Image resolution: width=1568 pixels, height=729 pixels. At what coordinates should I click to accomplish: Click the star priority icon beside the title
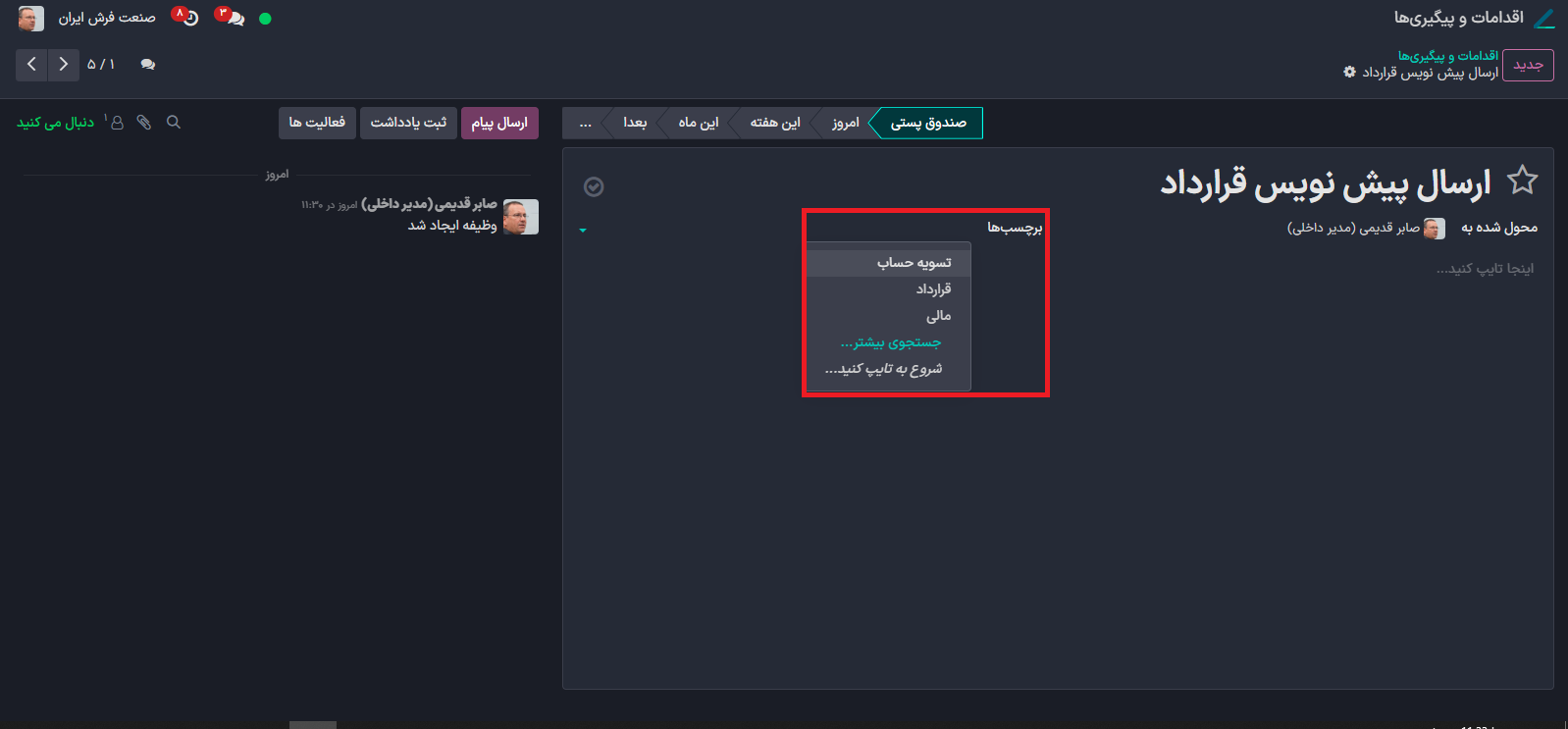point(1522,181)
